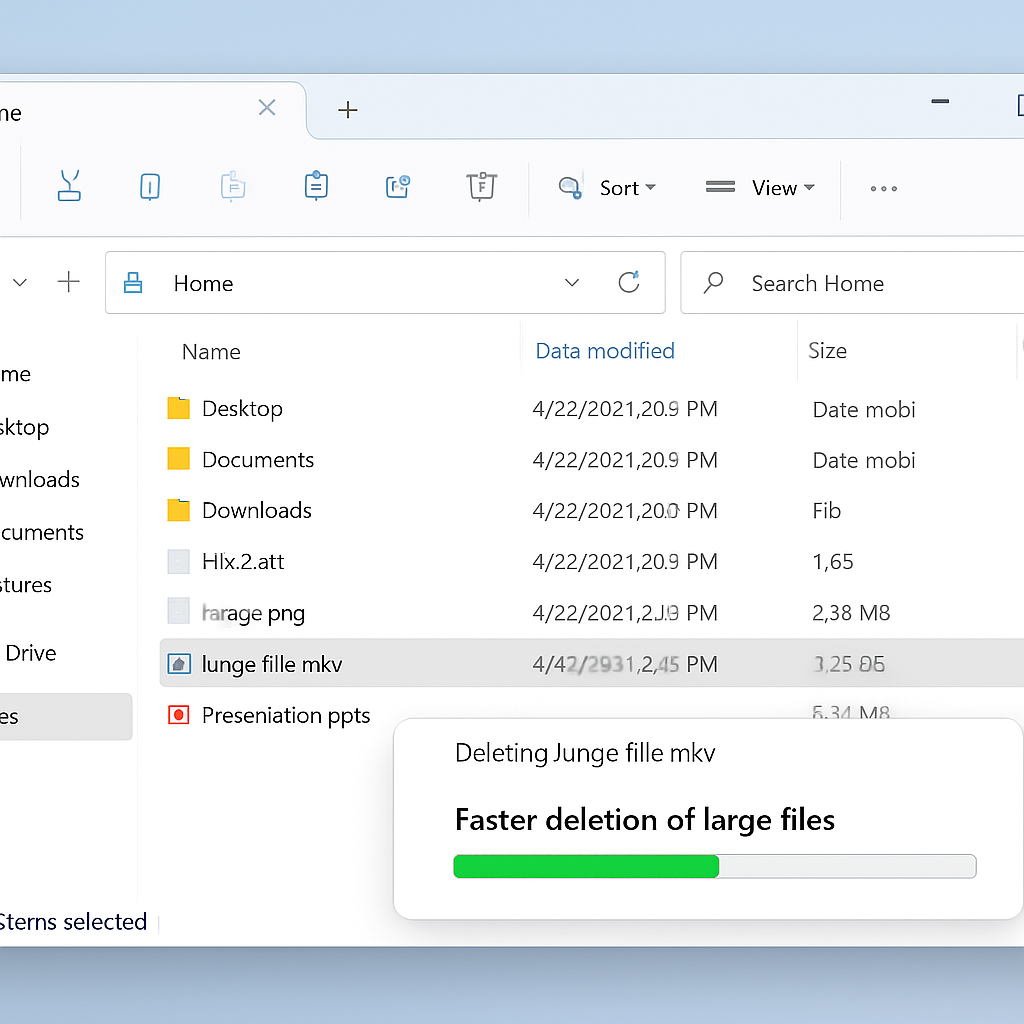Click the lunge fille mkv video icon
1024x1024 pixels.
tap(179, 664)
